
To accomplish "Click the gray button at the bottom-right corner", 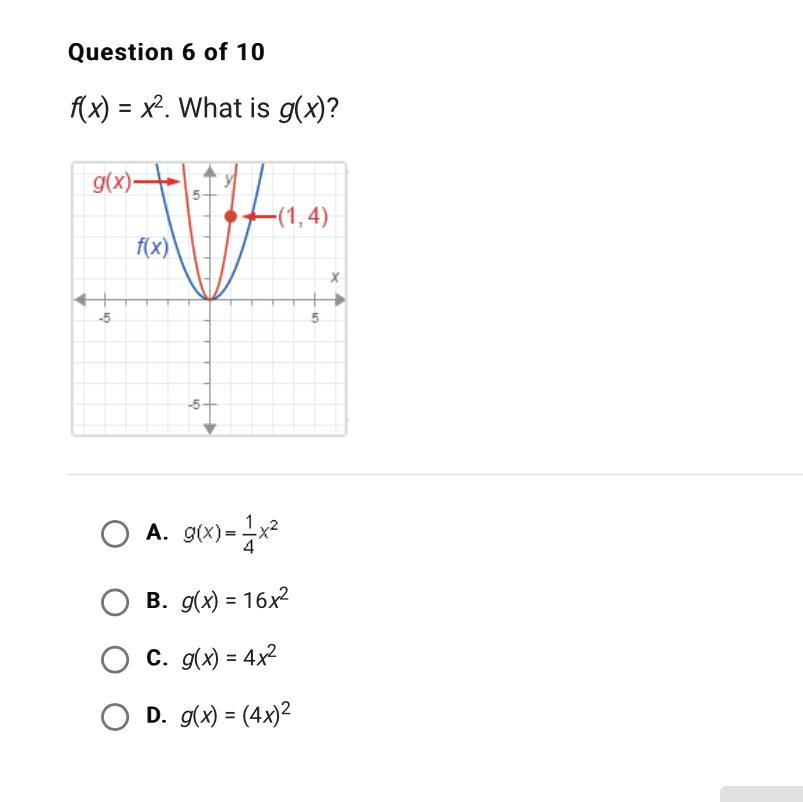I will 762,794.
